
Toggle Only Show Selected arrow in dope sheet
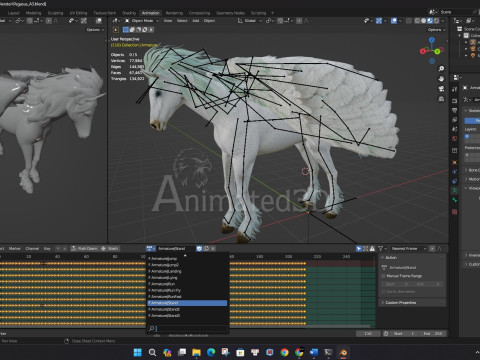pos(359,249)
